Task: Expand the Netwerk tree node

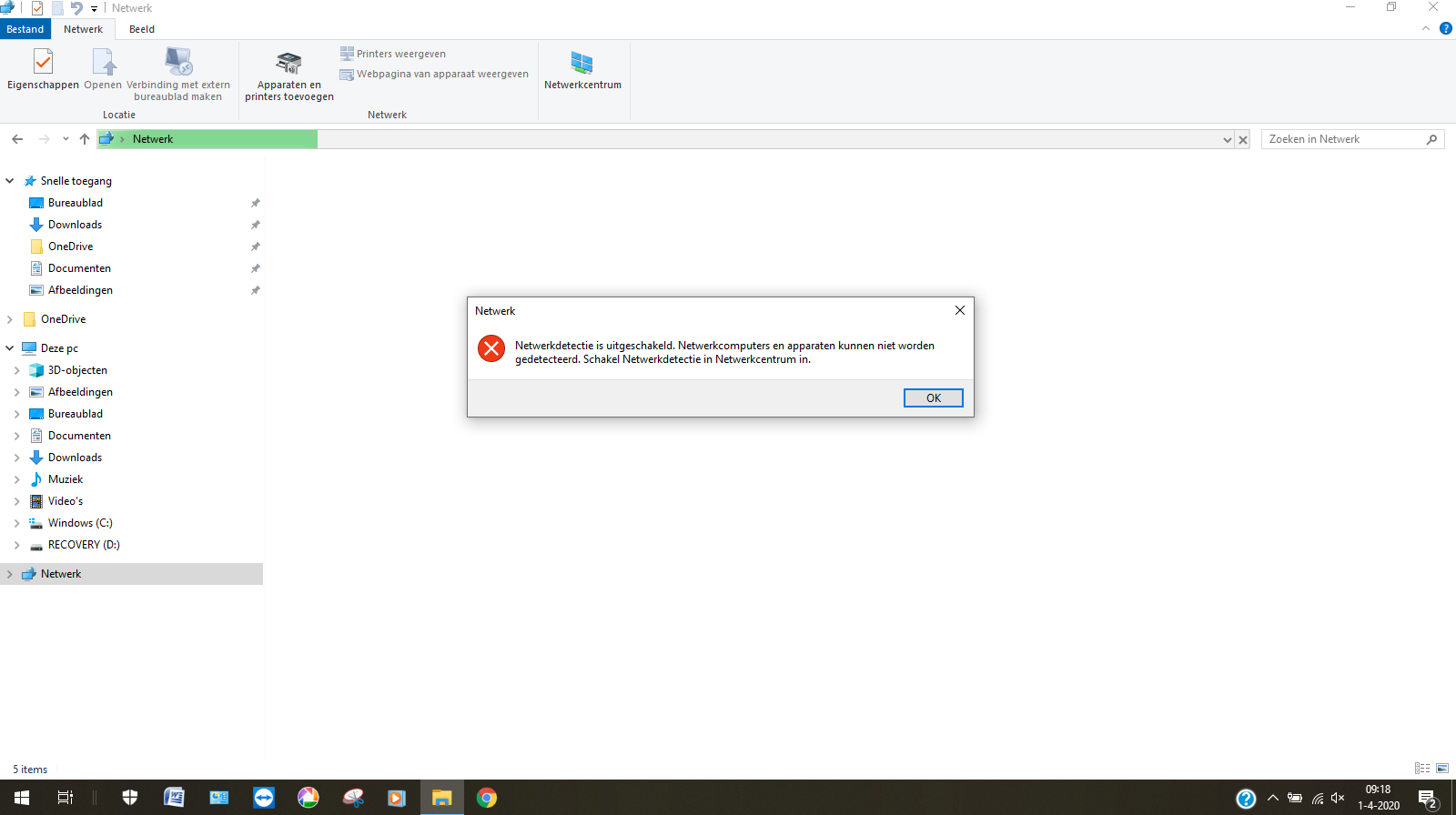Action: coord(10,574)
